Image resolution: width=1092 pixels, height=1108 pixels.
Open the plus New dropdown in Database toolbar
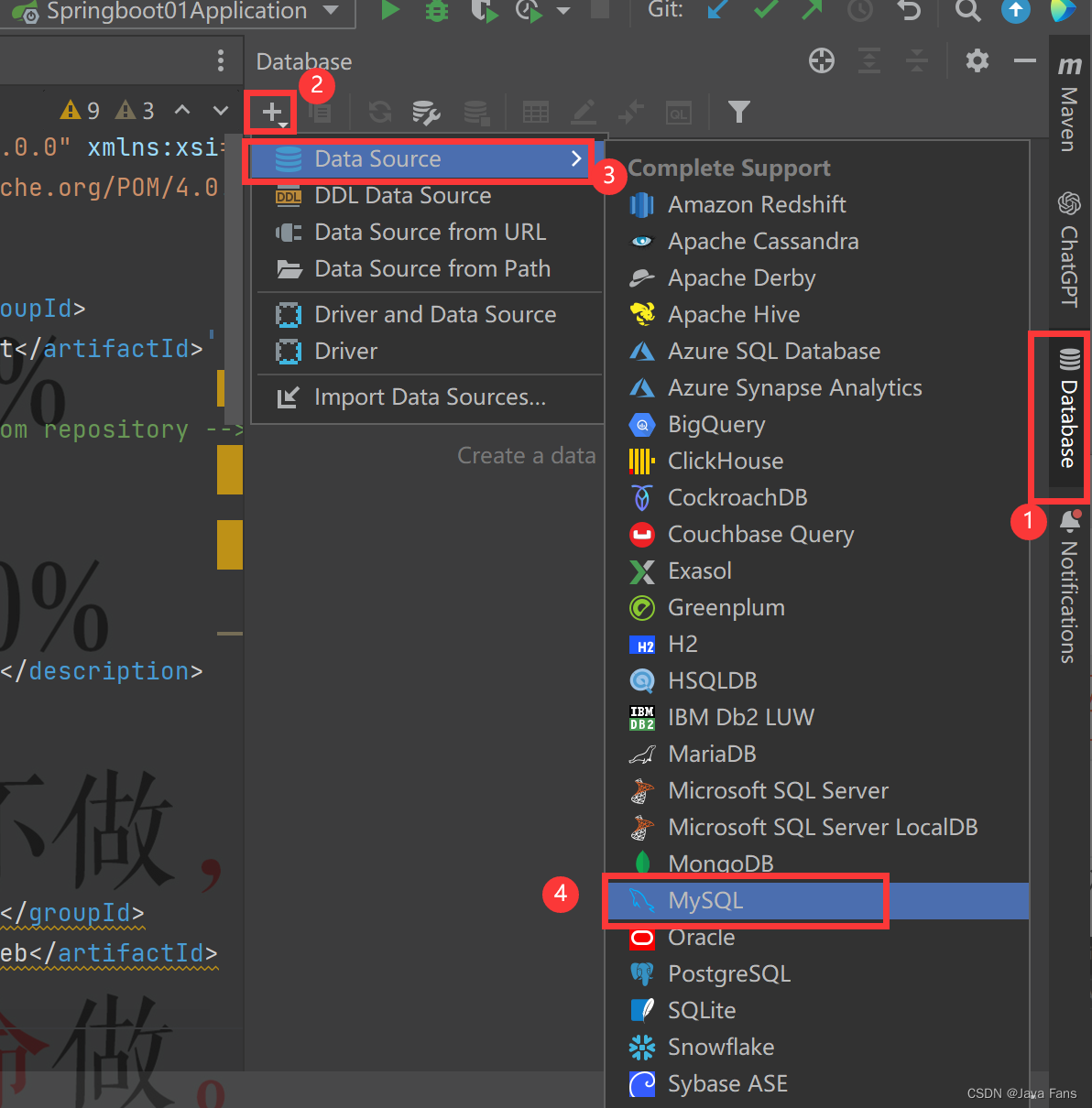[273, 113]
